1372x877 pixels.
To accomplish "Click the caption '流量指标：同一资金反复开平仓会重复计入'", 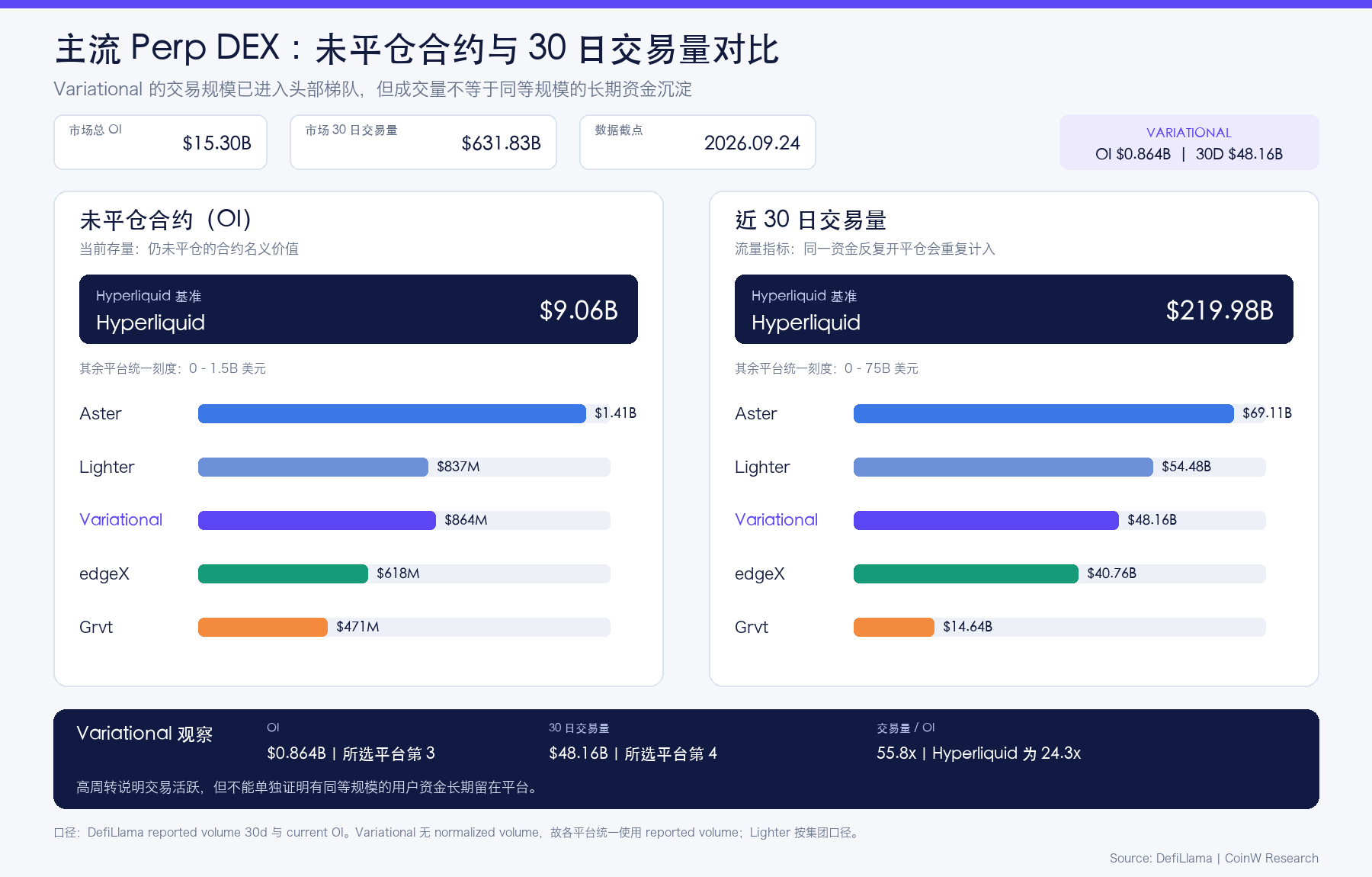I will [865, 249].
